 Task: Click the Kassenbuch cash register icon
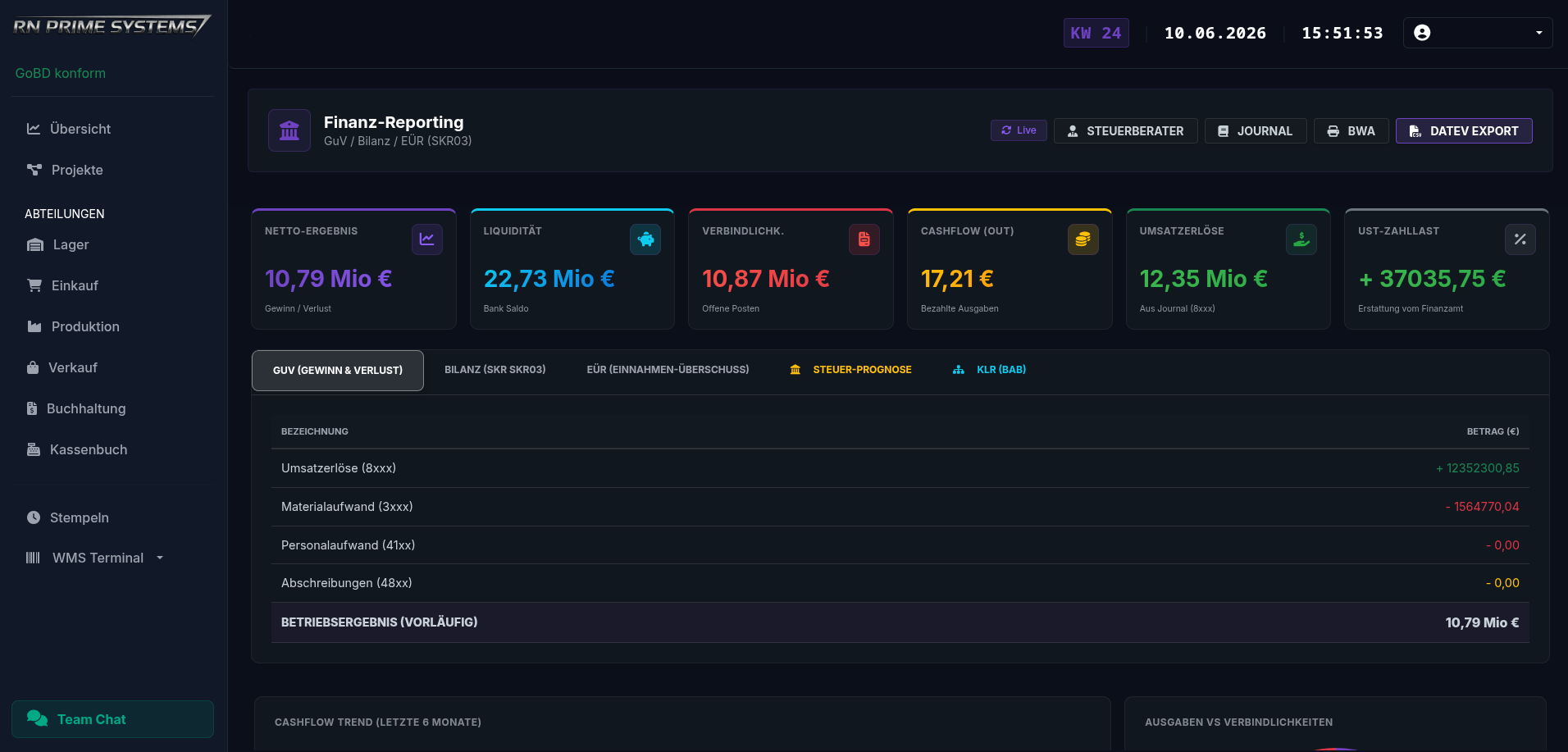click(34, 449)
